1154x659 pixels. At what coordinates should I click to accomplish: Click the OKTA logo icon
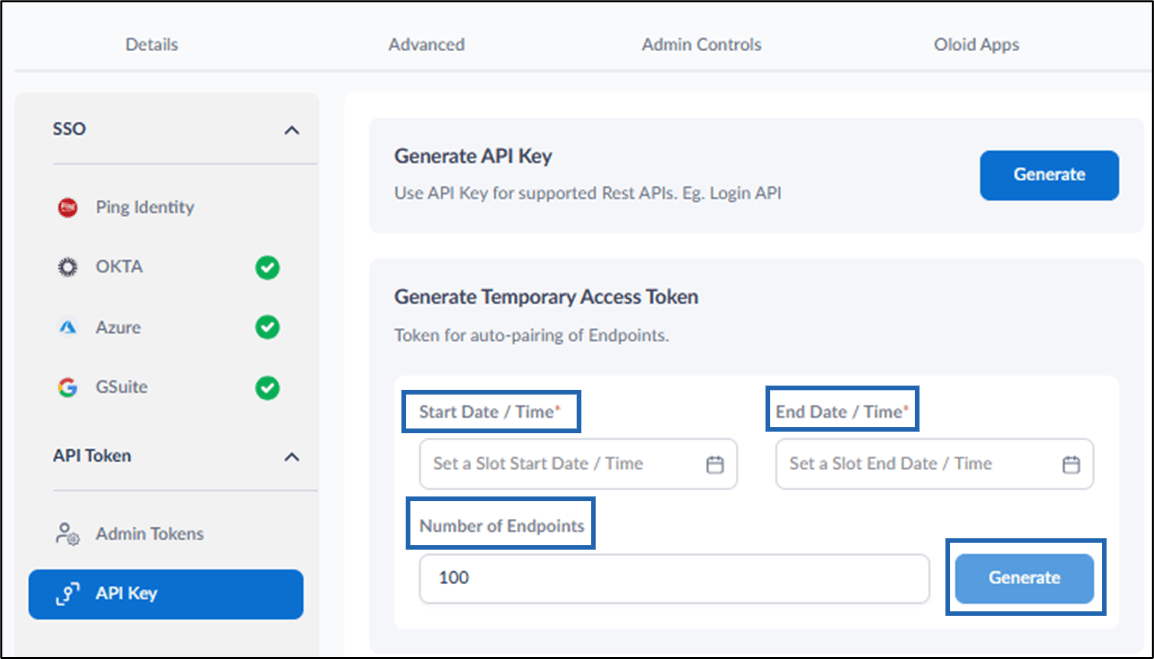tap(68, 267)
